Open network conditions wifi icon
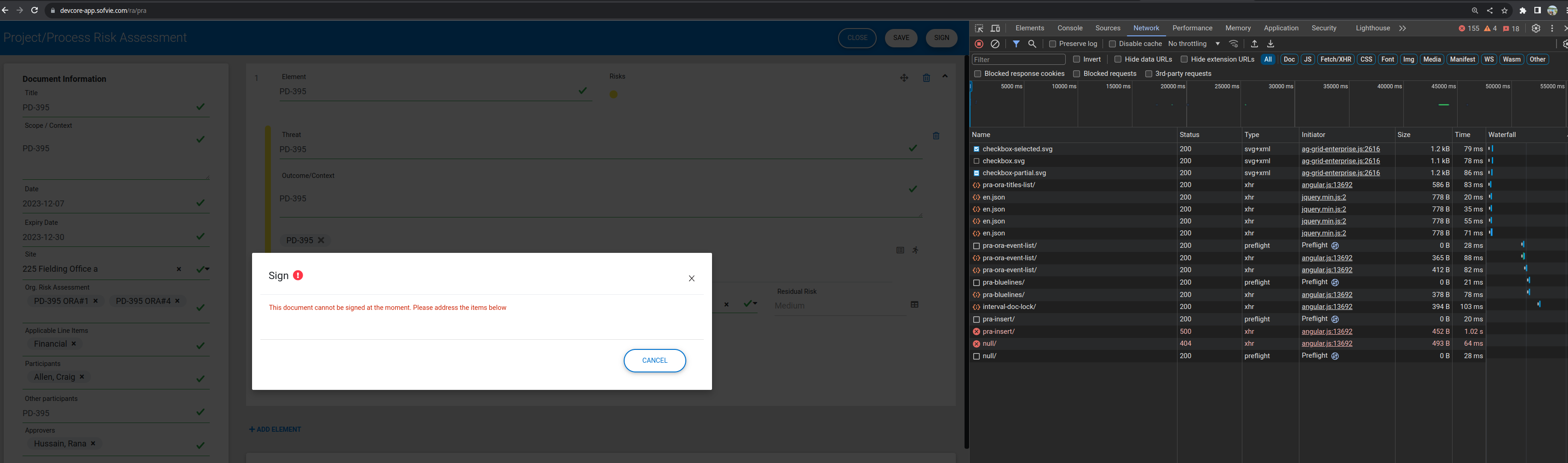 (1233, 44)
